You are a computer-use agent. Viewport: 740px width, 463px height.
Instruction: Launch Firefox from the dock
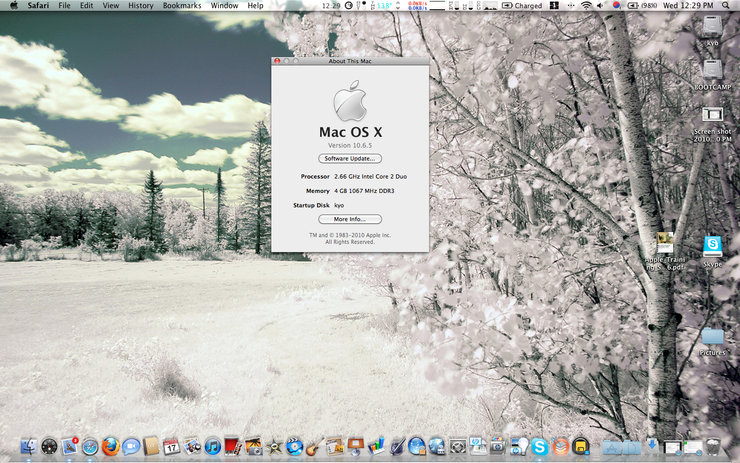point(110,446)
